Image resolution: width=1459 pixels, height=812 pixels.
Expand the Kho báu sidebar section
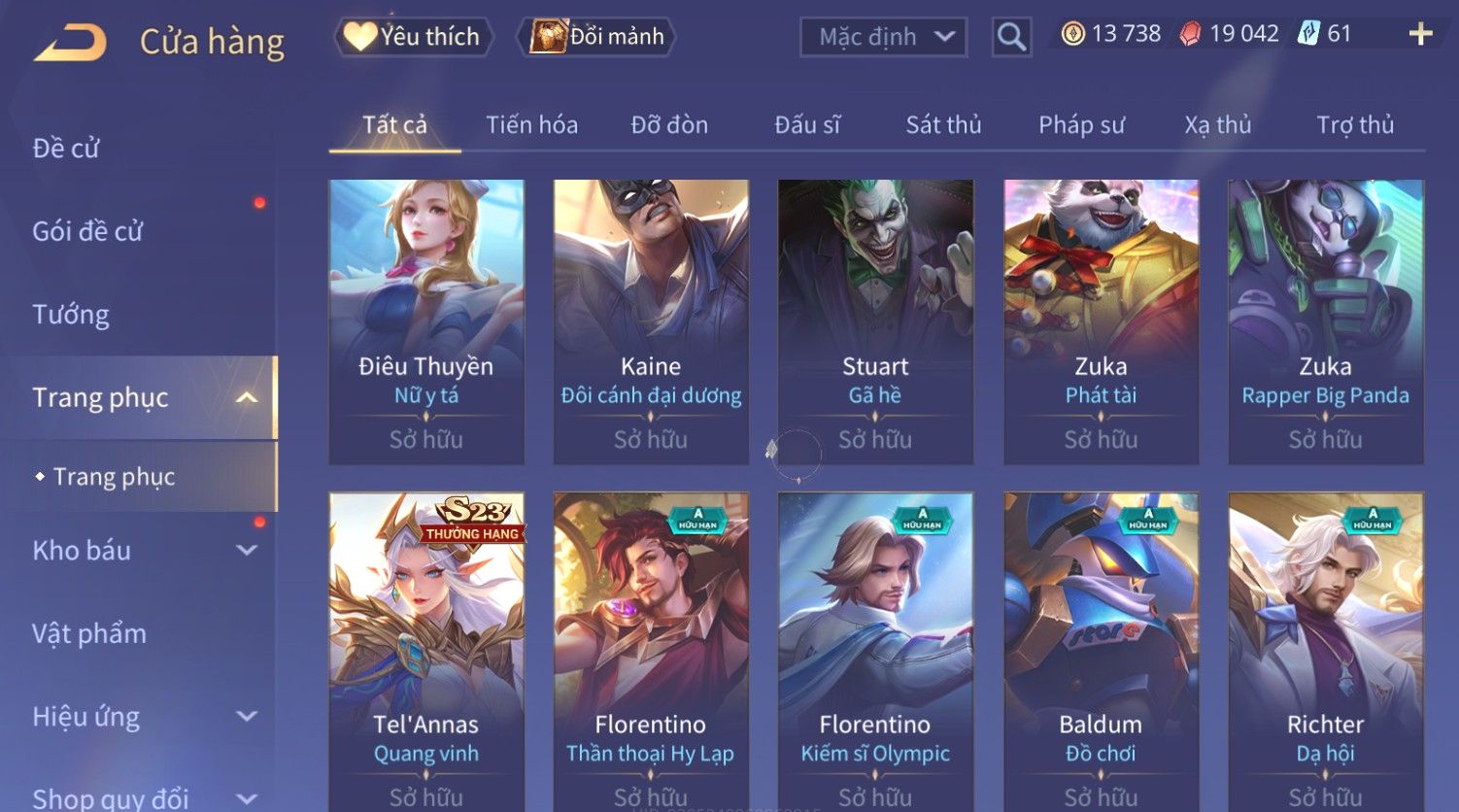247,551
